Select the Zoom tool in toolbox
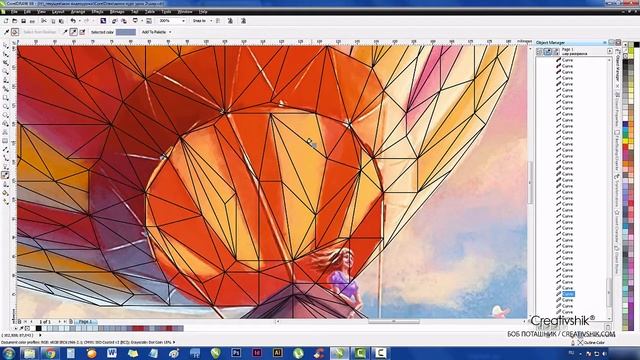 click(x=6, y=71)
